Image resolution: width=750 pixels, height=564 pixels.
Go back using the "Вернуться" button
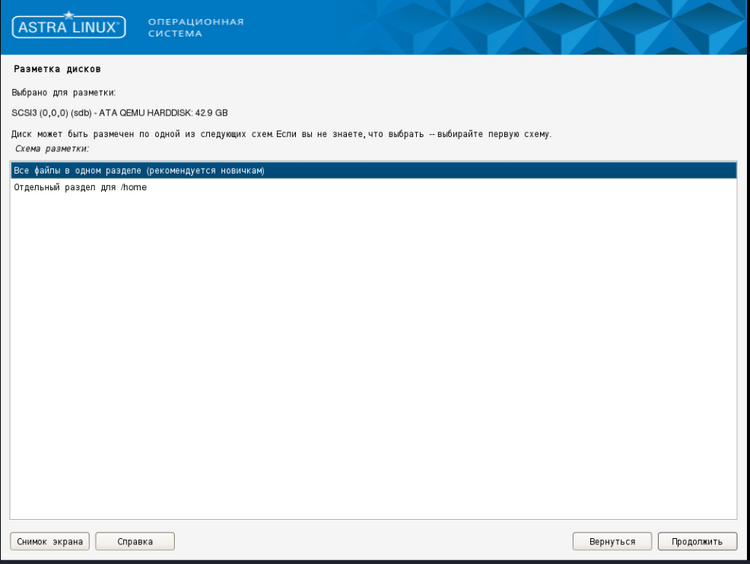tap(612, 541)
